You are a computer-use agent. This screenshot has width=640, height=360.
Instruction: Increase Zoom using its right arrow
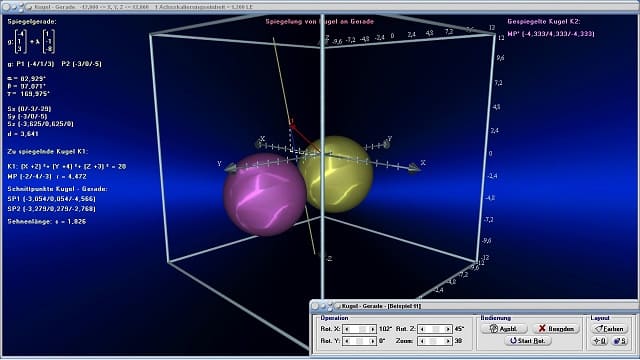[x=448, y=341]
